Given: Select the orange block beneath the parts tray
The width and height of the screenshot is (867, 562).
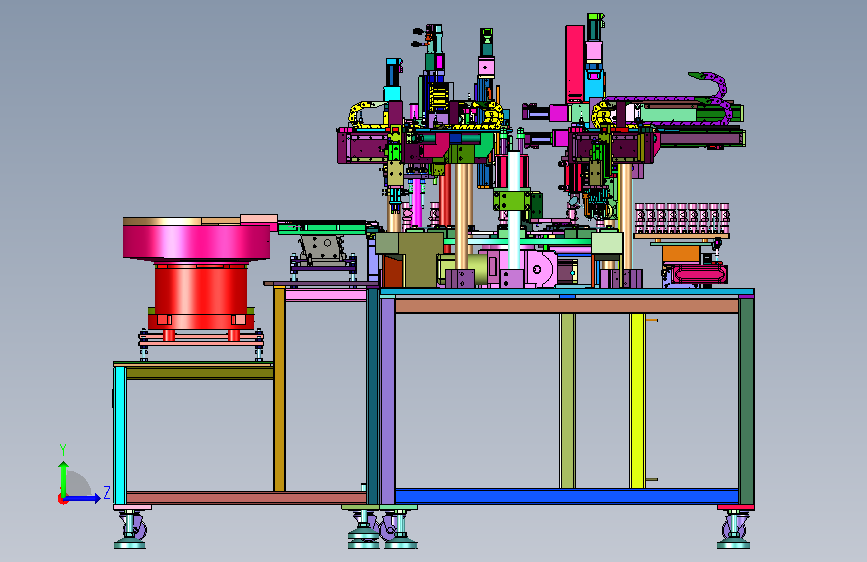Looking at the screenshot, I should [681, 254].
